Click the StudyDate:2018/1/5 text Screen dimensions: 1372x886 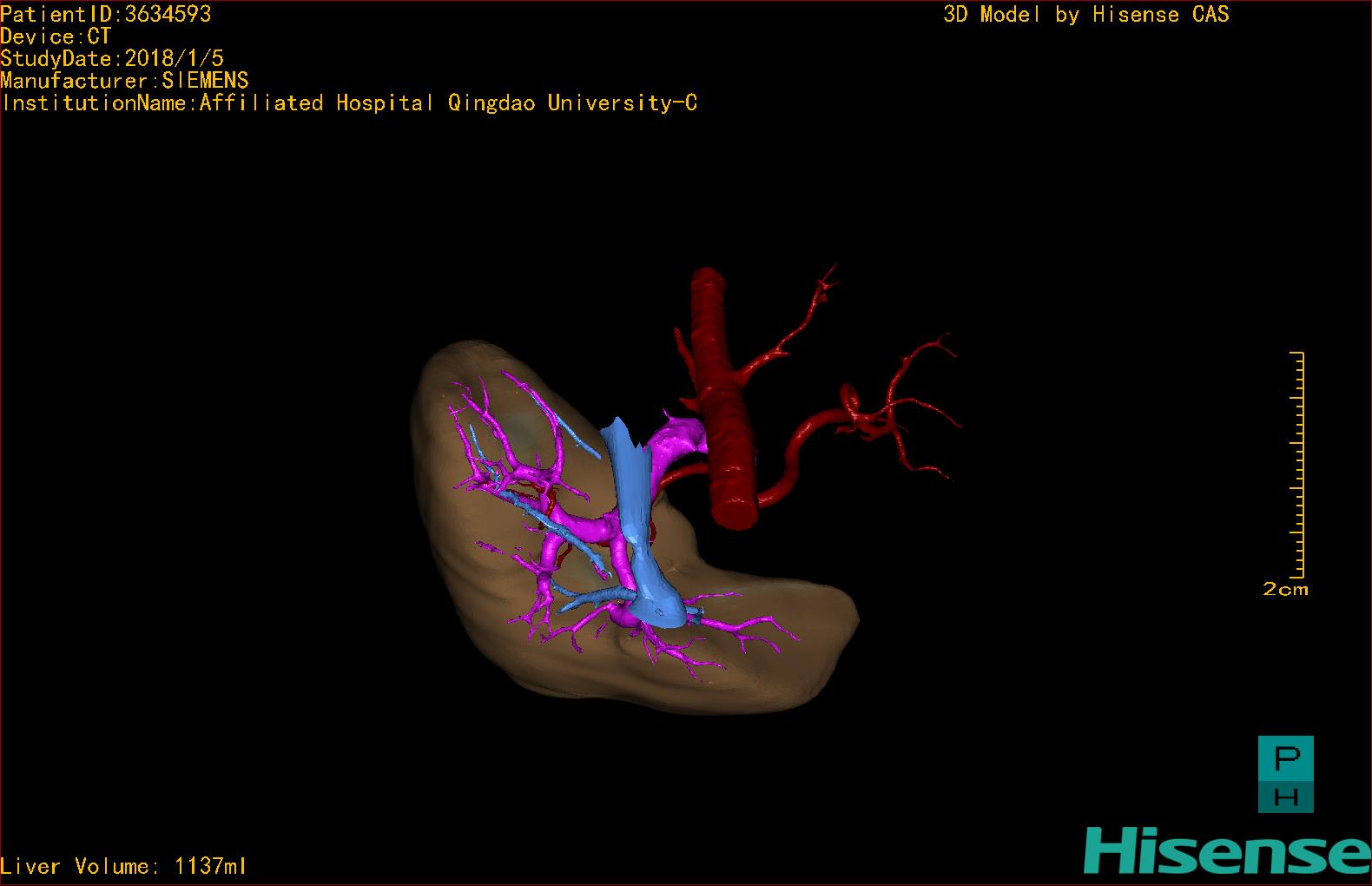(112, 58)
